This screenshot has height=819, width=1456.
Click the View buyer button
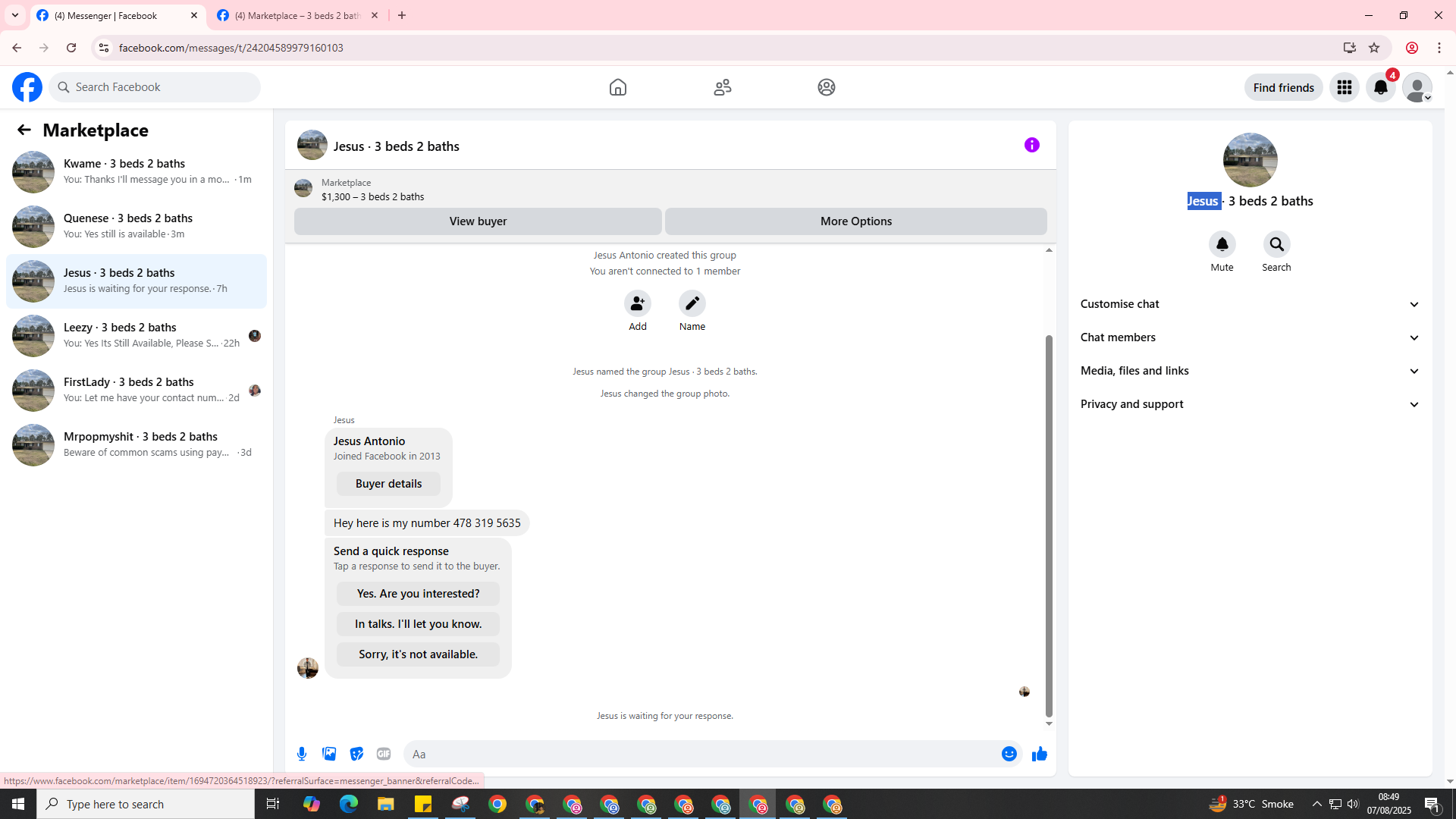pyautogui.click(x=478, y=221)
